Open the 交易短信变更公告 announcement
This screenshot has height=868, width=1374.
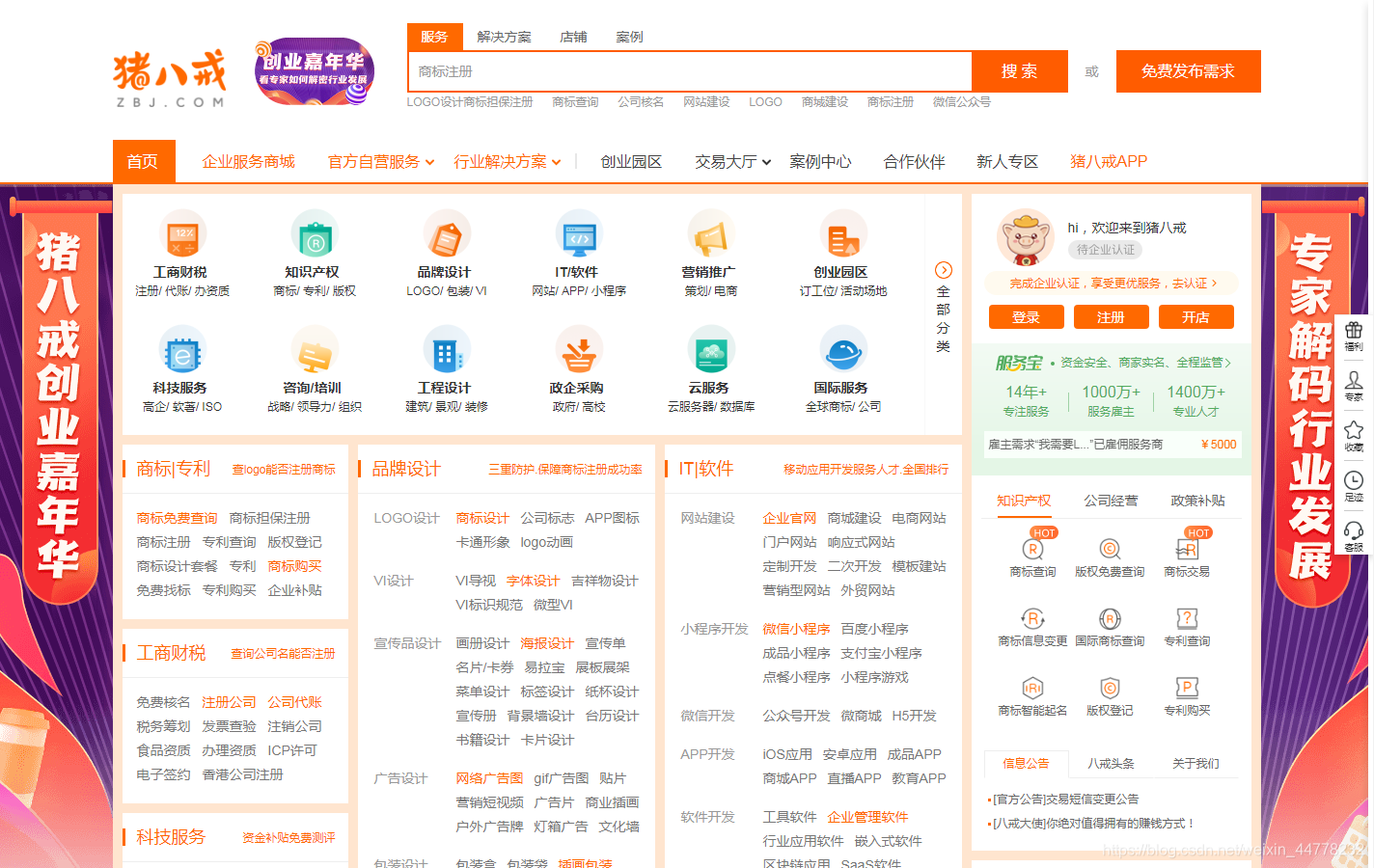click(x=1065, y=799)
